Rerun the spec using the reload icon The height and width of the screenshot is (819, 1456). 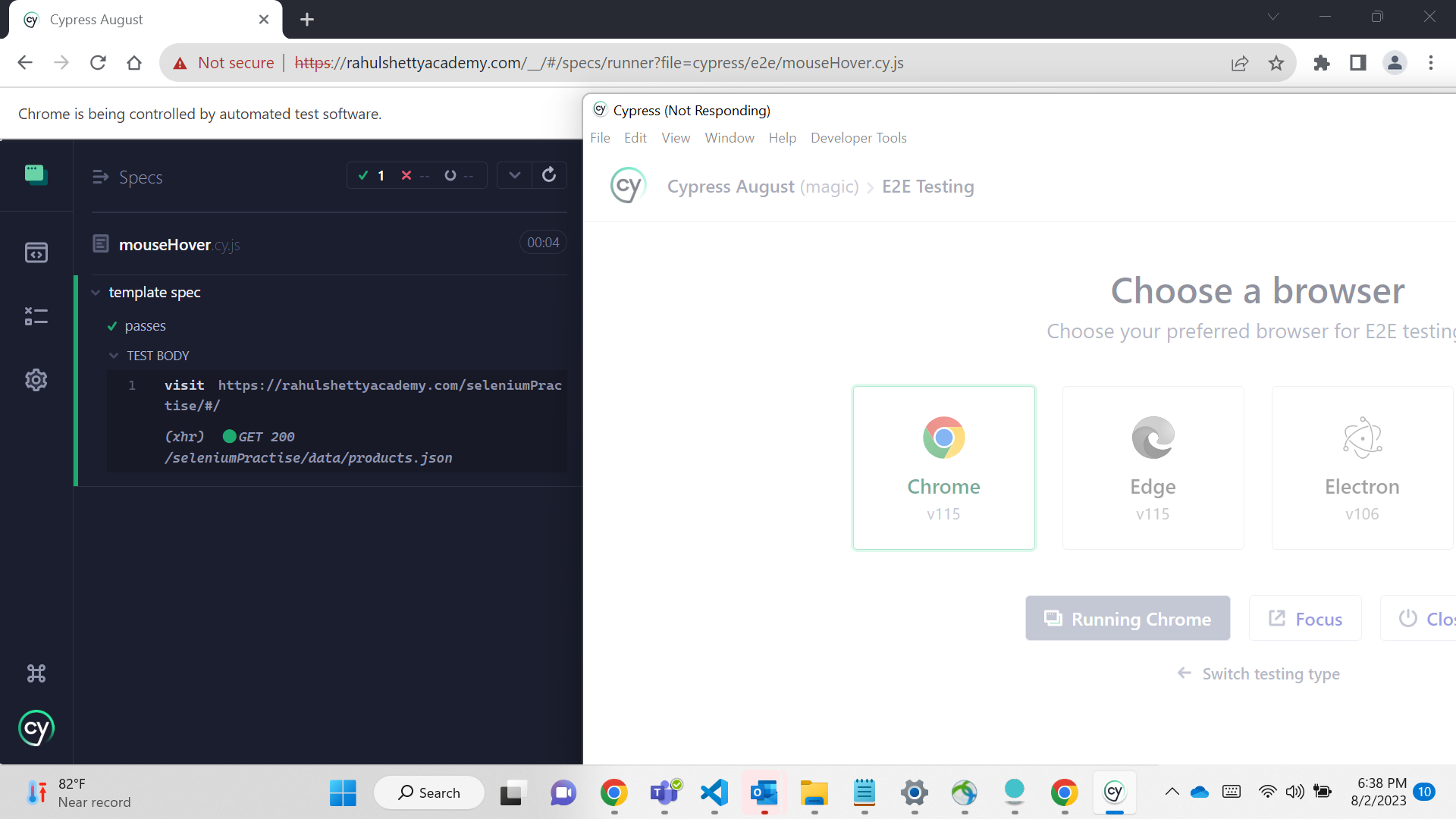[x=549, y=175]
